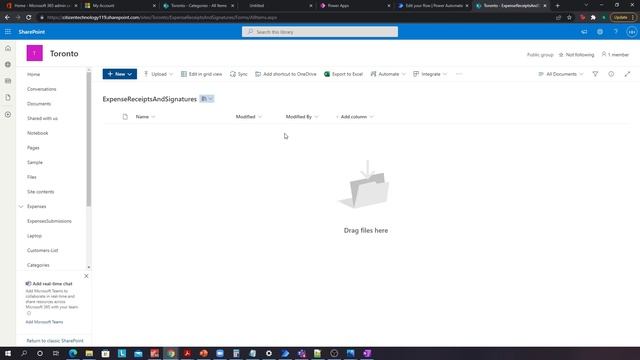This screenshot has height=360, width=640.
Task: Open the account profile avatar
Action: pos(631,32)
